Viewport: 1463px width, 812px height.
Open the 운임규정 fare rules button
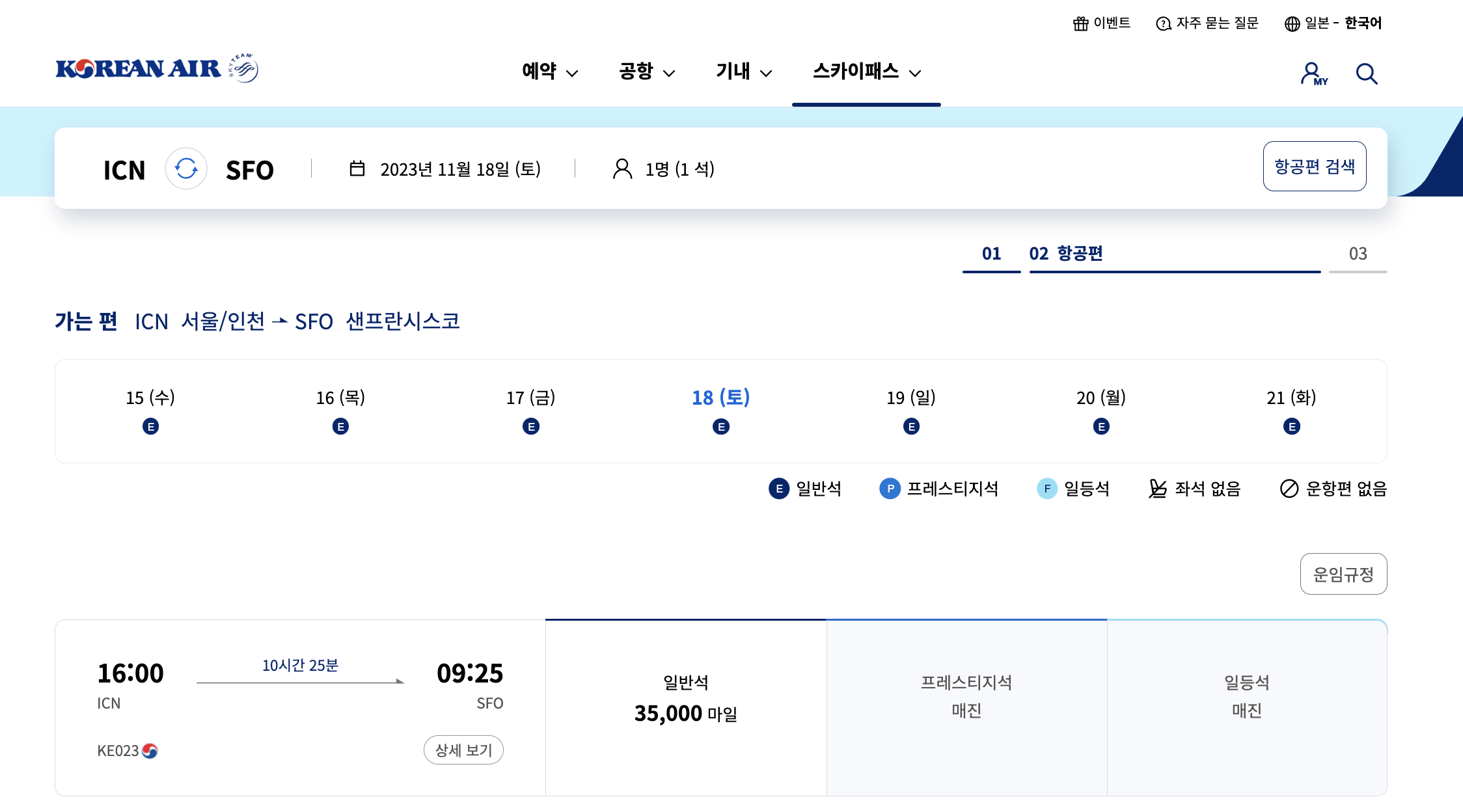[1344, 574]
